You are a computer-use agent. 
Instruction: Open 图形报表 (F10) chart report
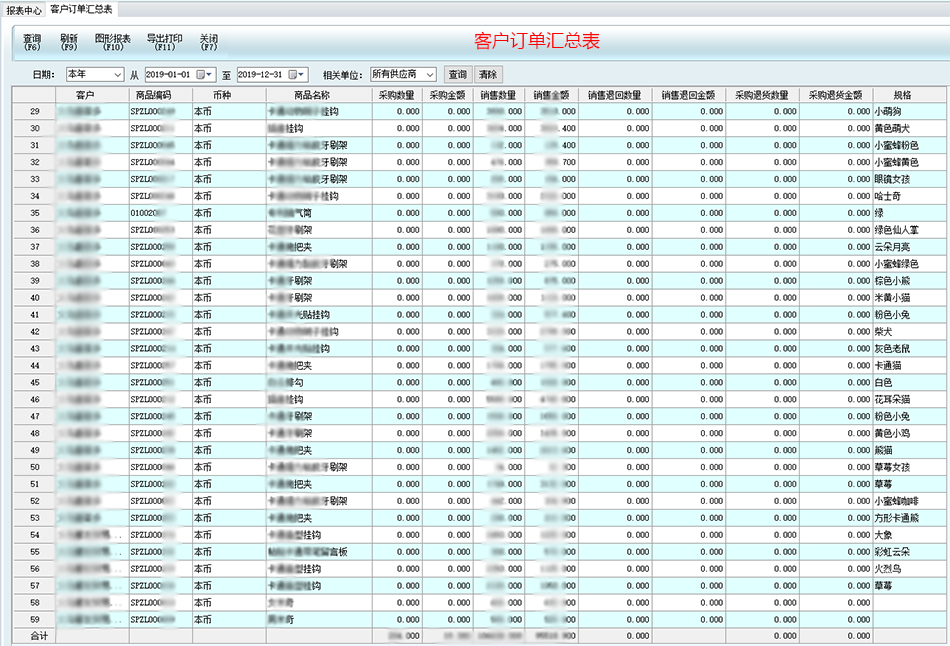click(112, 41)
